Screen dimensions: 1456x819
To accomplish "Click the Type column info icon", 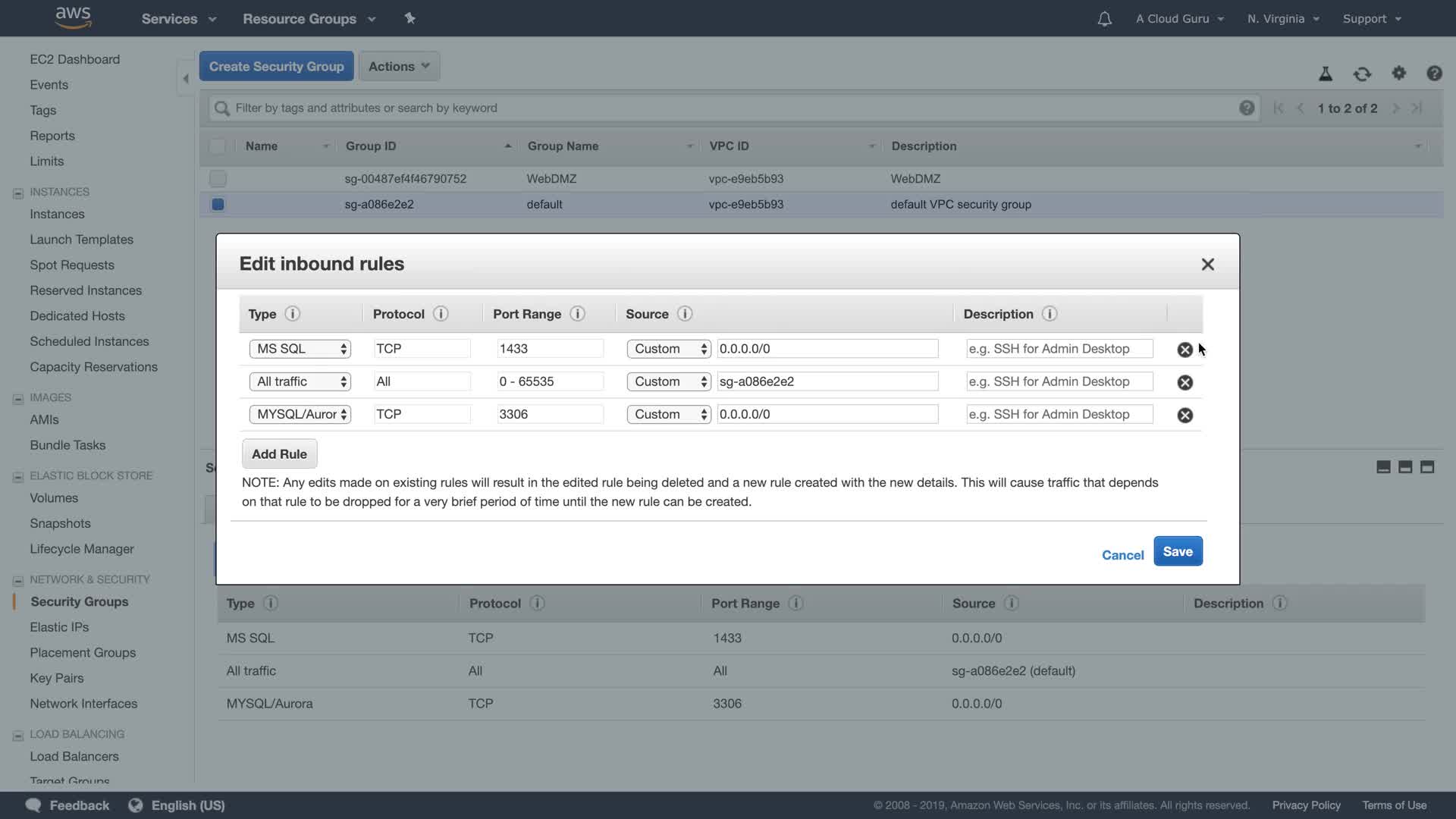I will pyautogui.click(x=292, y=314).
